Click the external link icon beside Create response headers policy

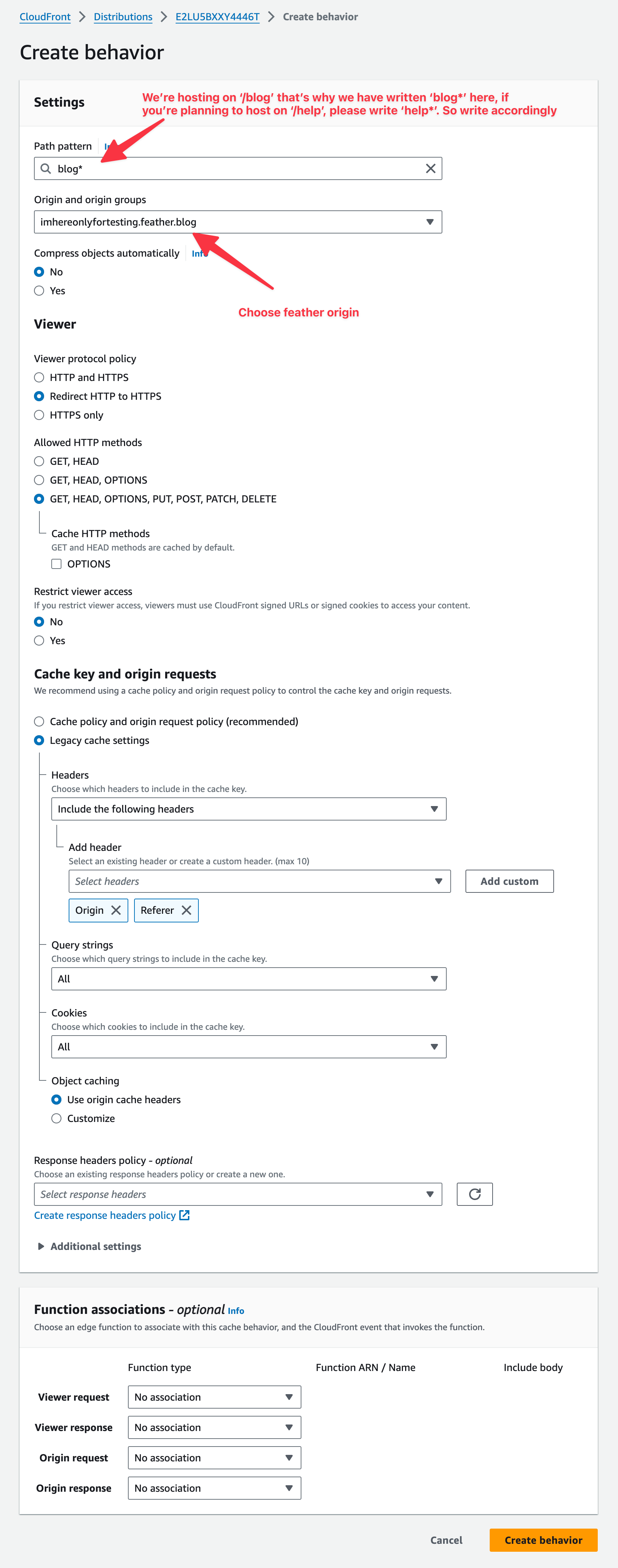pos(184,1215)
